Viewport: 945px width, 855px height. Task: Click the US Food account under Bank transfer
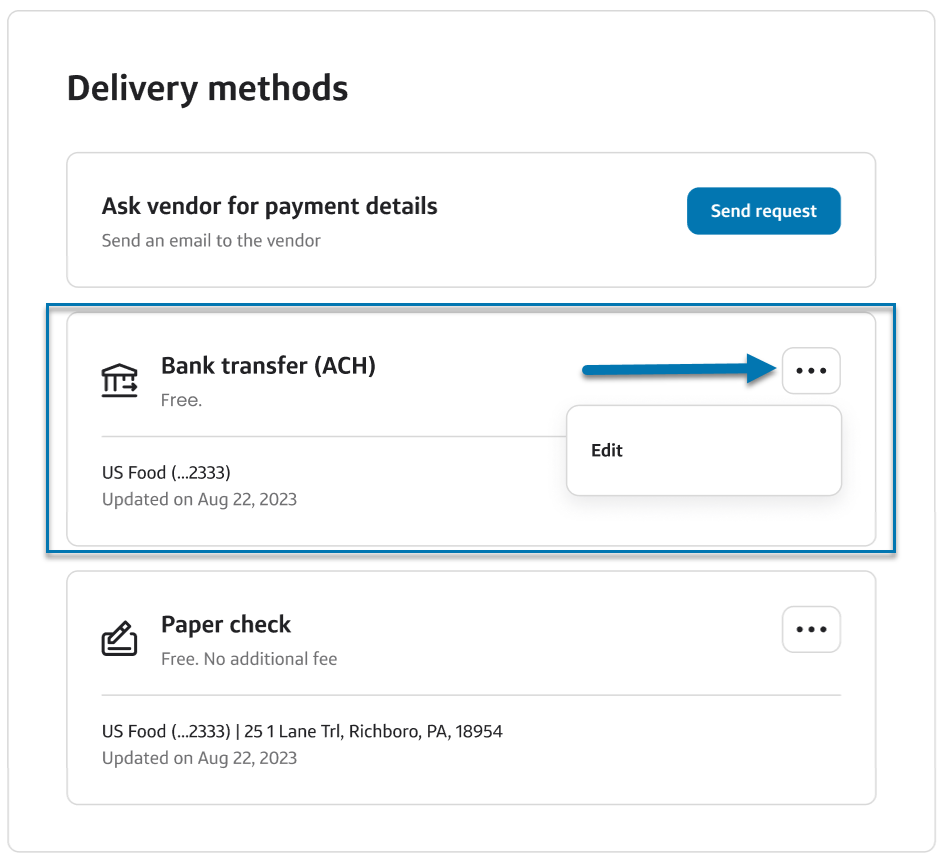(x=166, y=473)
